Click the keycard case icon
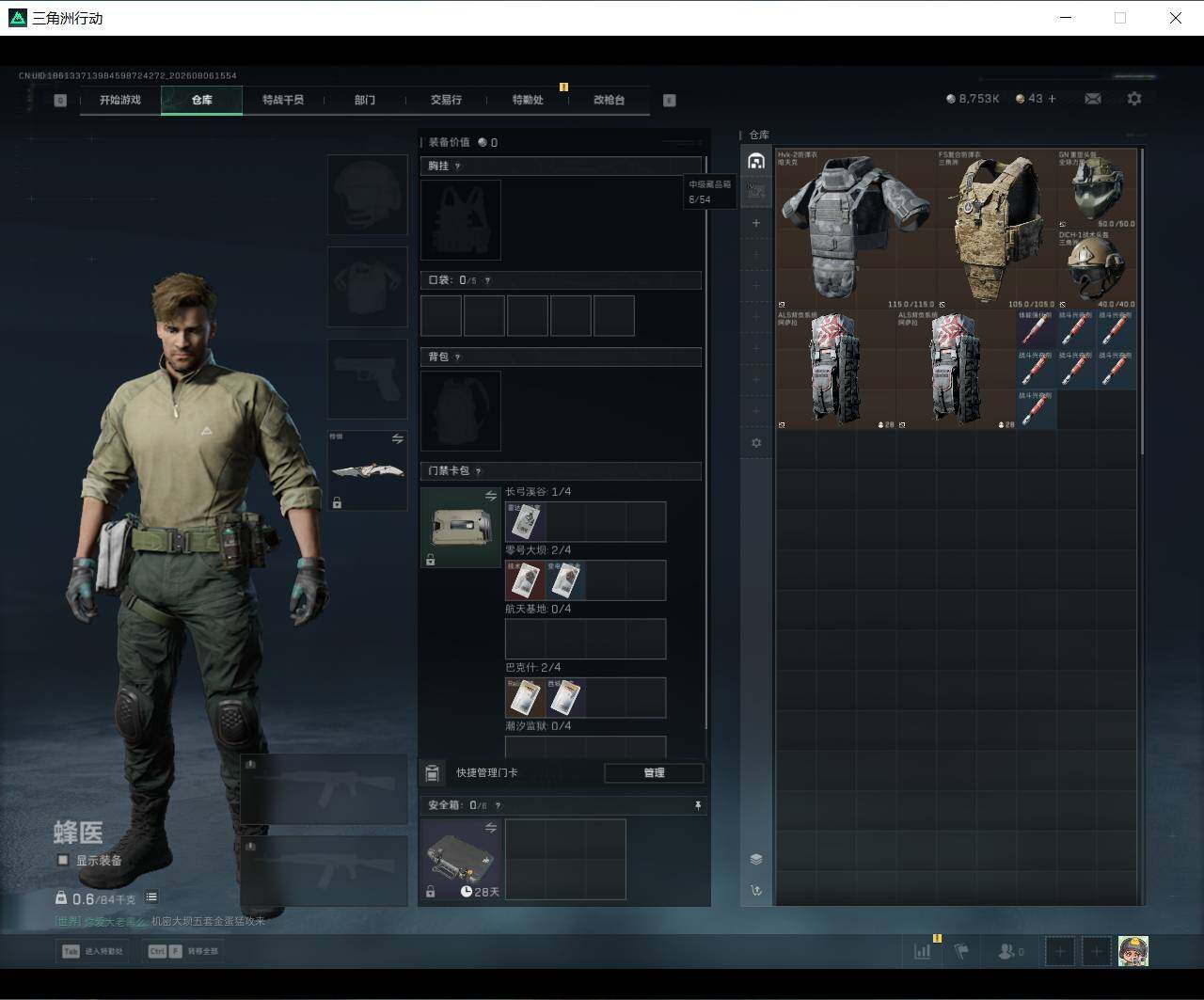This screenshot has height=1000, width=1204. coord(461,528)
